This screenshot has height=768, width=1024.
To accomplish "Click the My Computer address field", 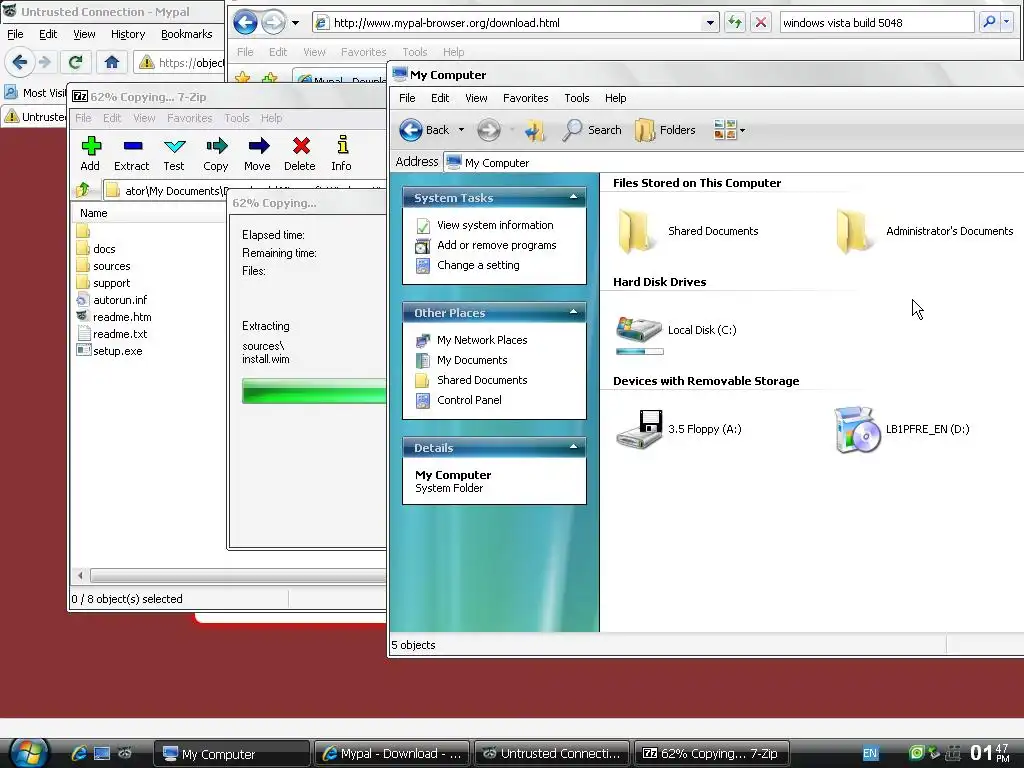I will 733,163.
